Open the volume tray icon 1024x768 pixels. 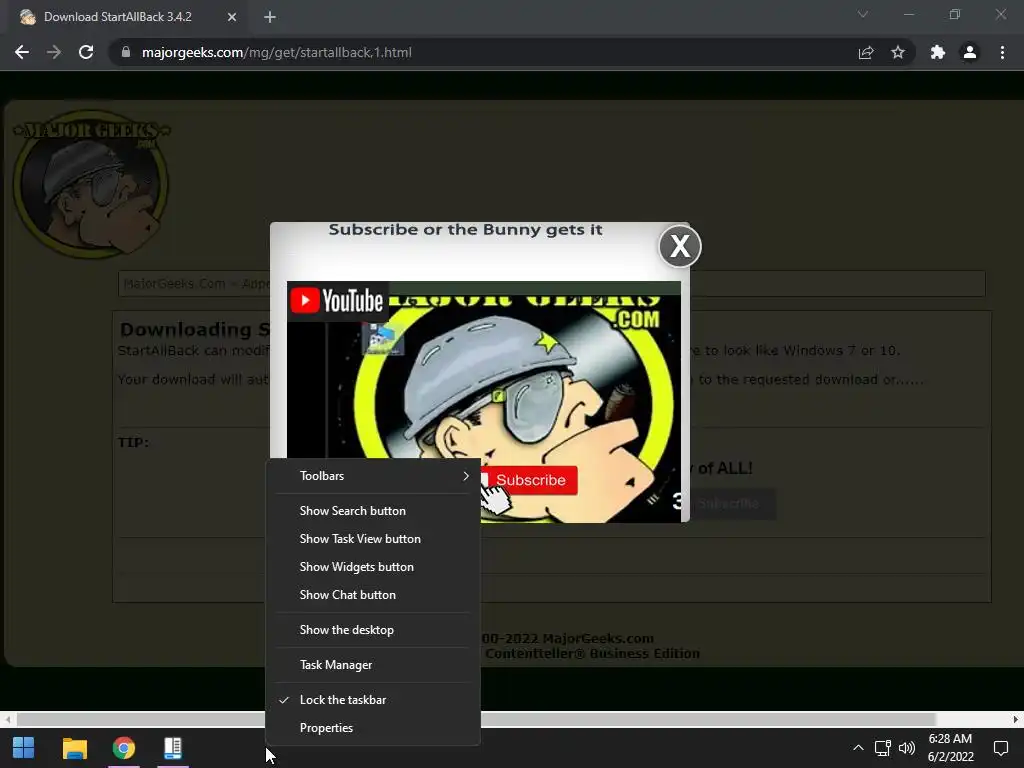906,748
